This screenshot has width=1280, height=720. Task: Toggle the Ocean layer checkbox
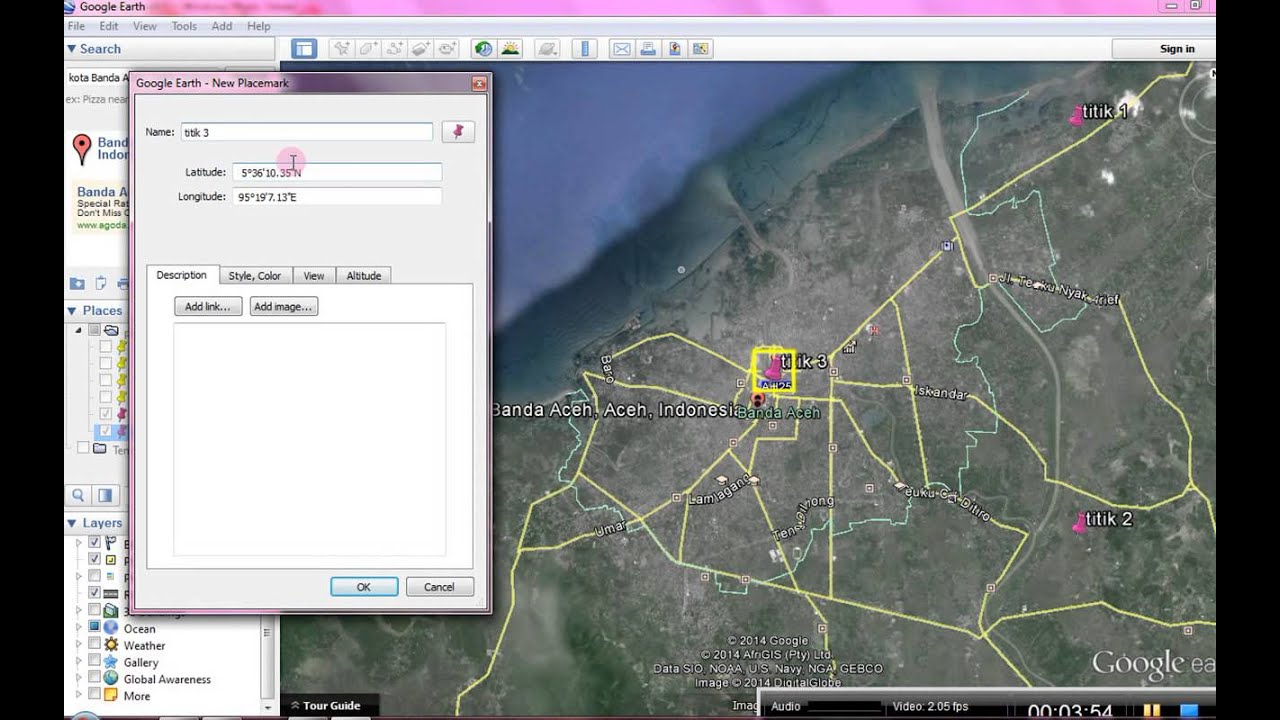click(x=94, y=628)
